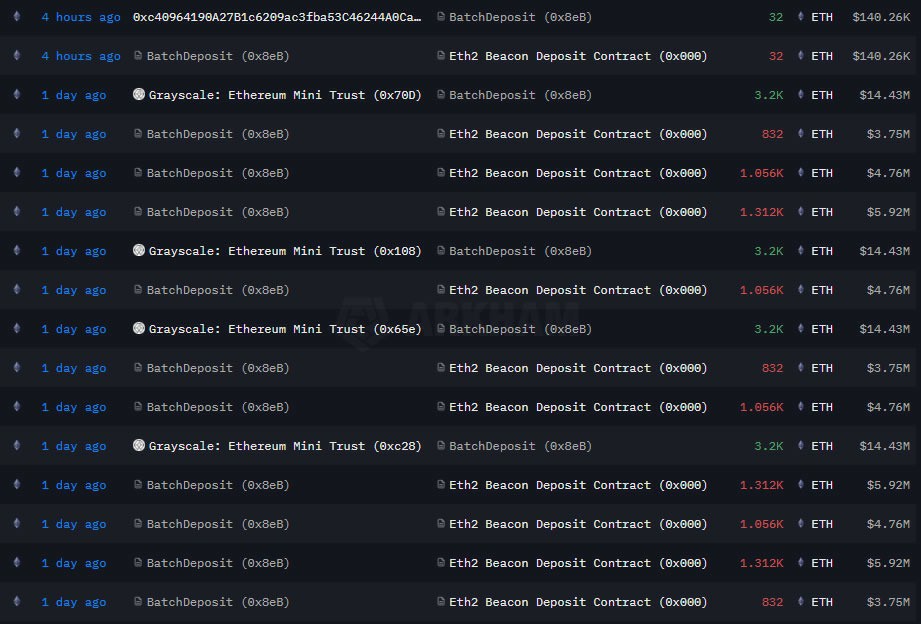Open transaction hash 0xc40964190A27B1c6209ac3fba53C46244A0Ca
921x624 pixels.
(x=275, y=17)
